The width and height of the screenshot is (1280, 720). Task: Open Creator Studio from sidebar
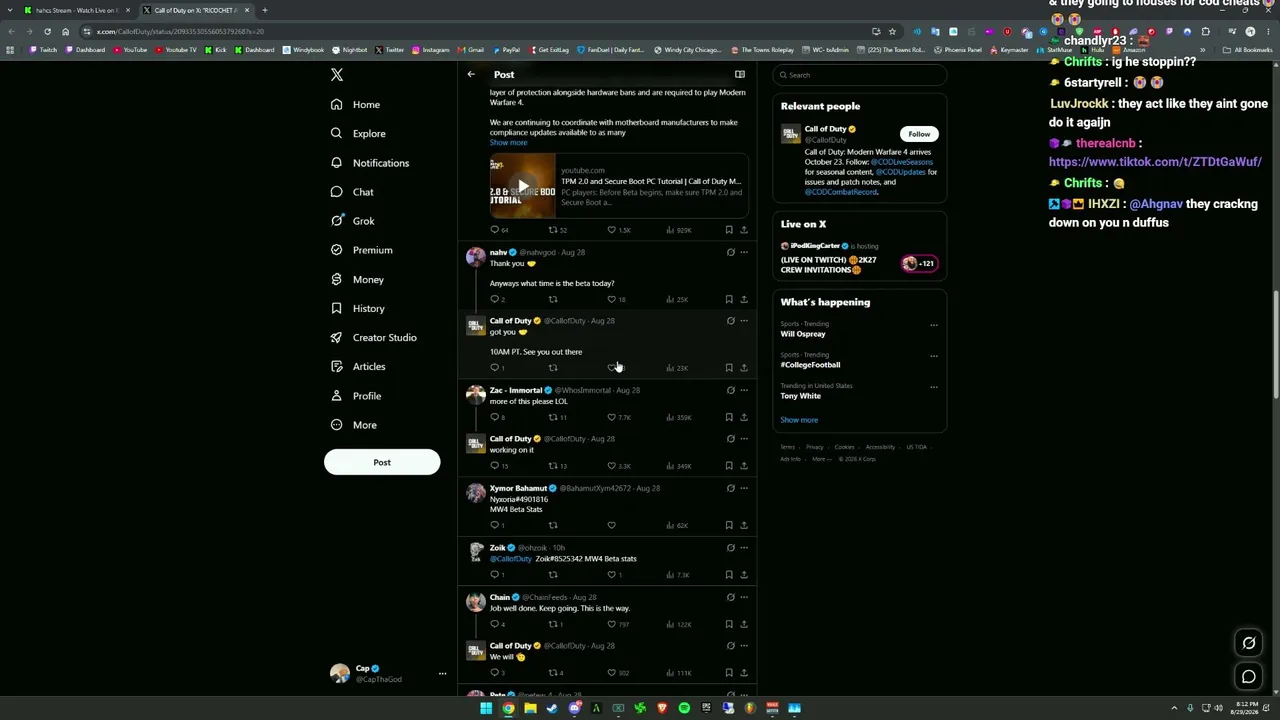(373, 338)
